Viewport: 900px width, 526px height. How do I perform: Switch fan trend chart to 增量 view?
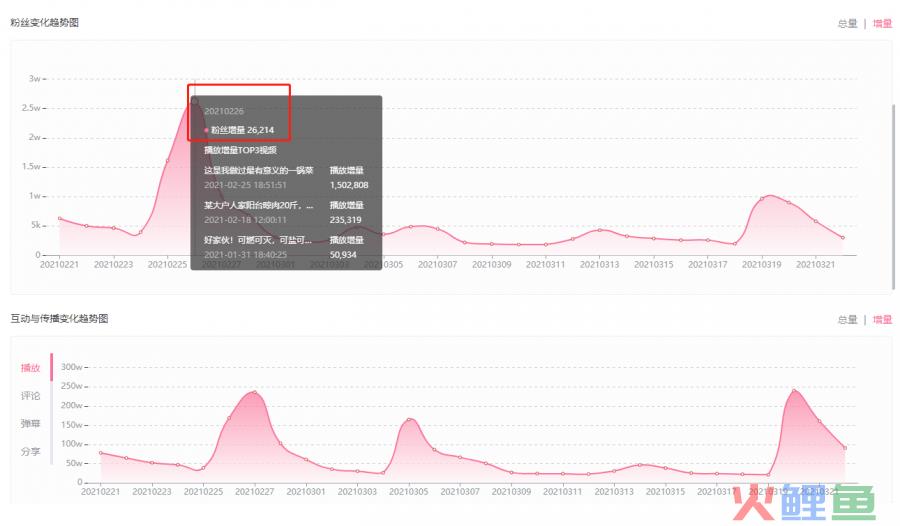point(882,24)
